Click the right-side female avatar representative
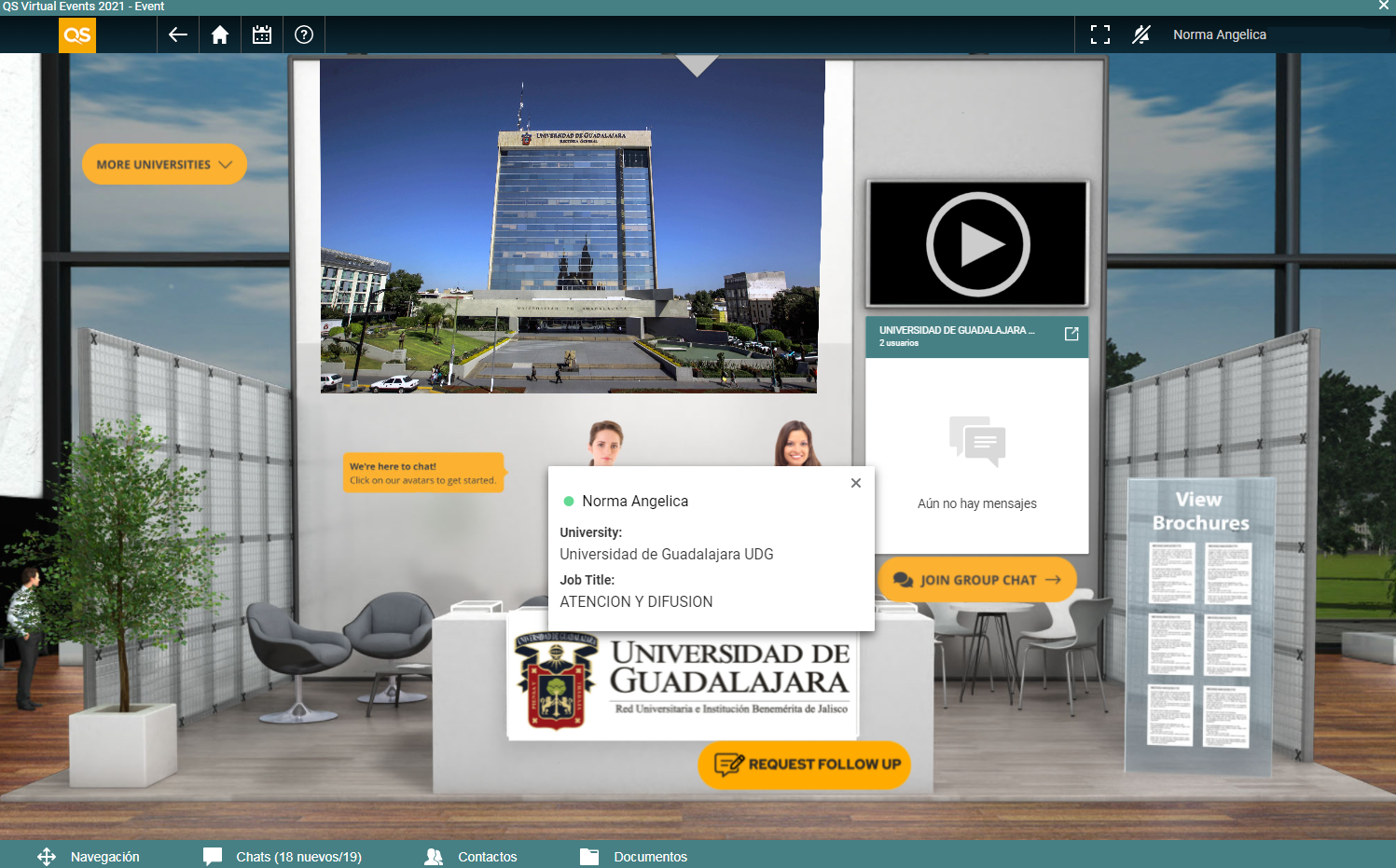 [x=796, y=443]
